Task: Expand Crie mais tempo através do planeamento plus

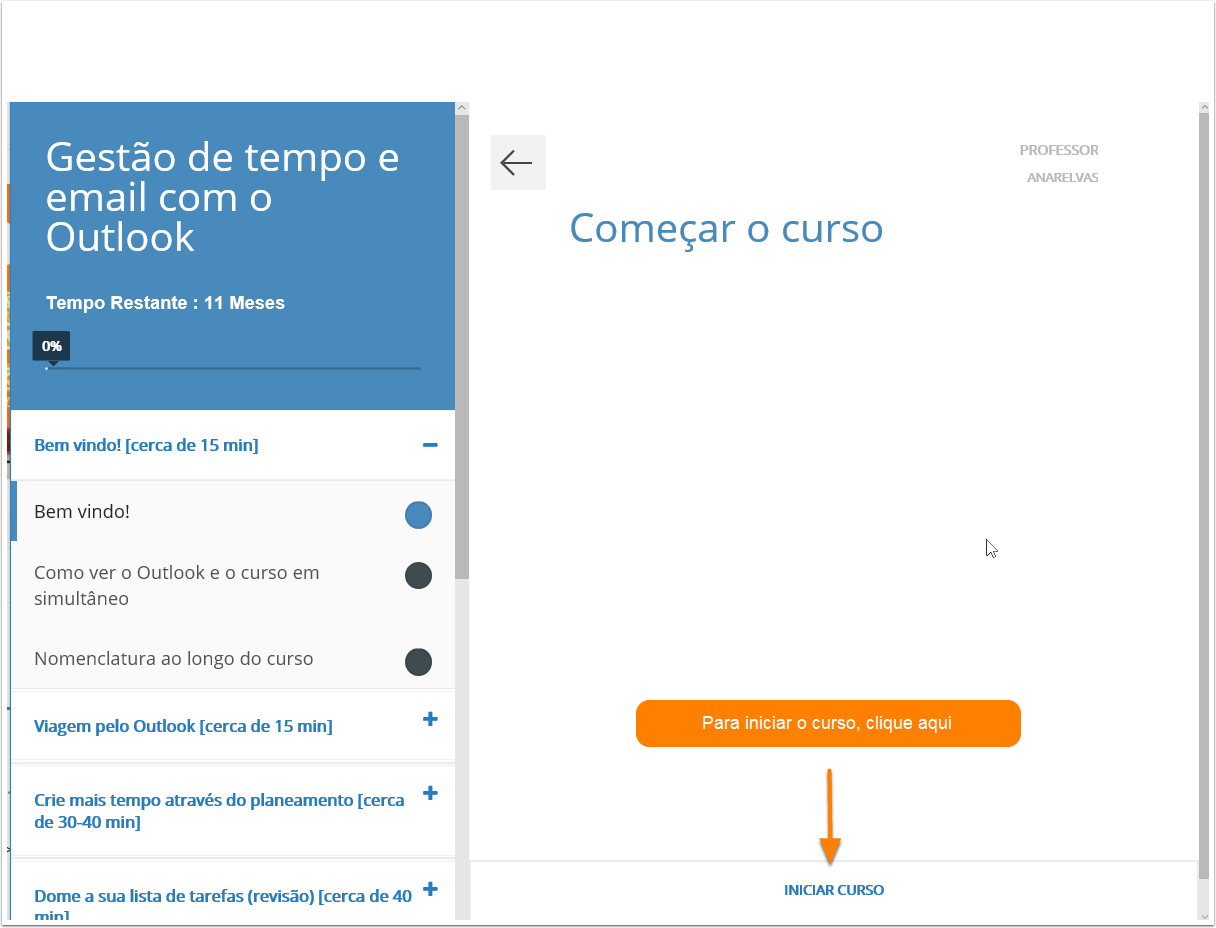Action: tap(430, 793)
